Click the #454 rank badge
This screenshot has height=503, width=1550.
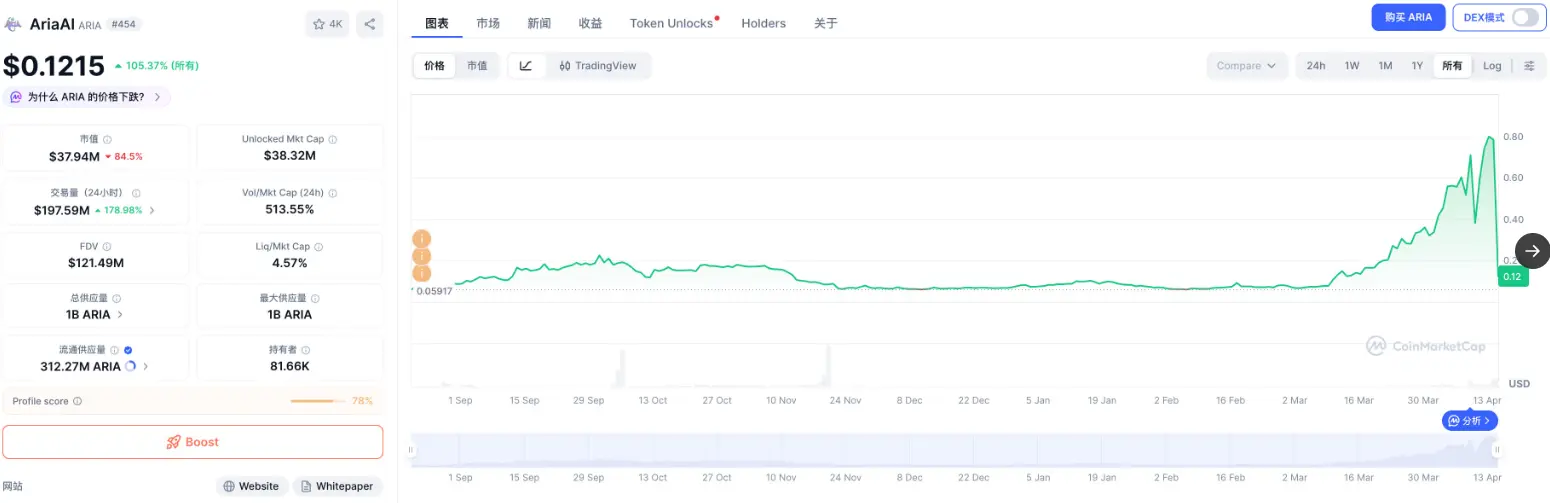click(x=123, y=24)
